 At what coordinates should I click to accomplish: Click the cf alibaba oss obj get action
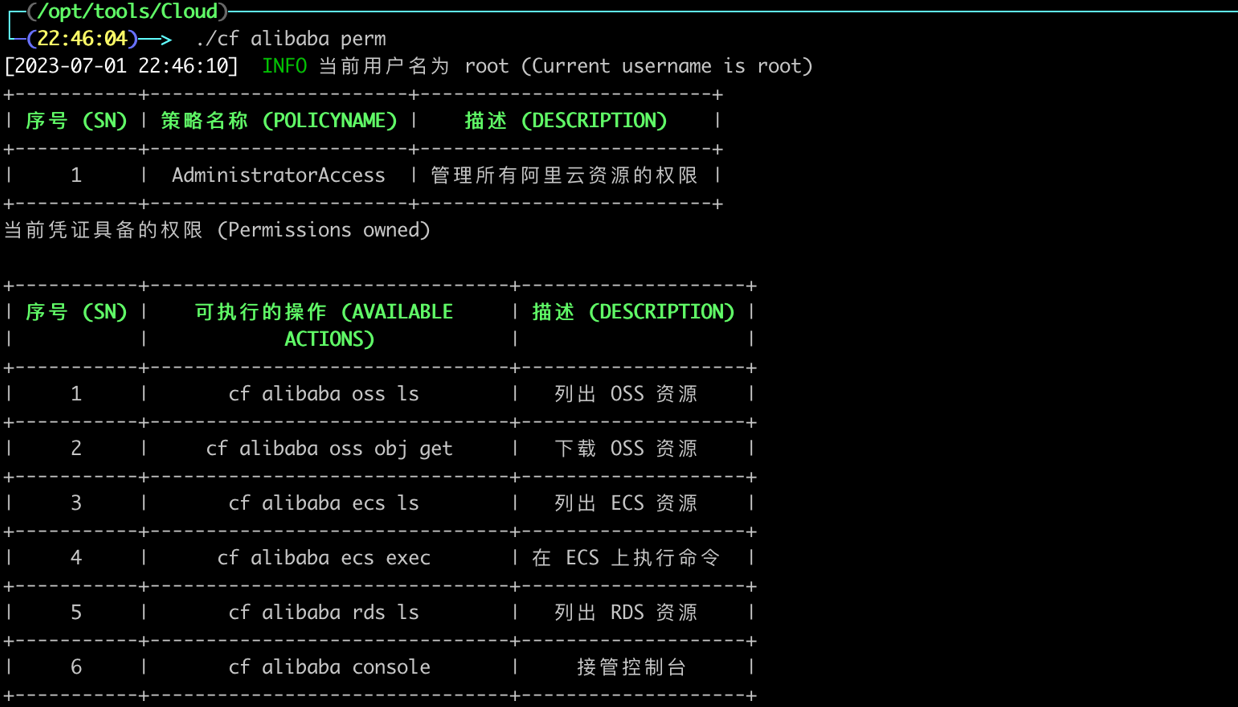pos(329,449)
